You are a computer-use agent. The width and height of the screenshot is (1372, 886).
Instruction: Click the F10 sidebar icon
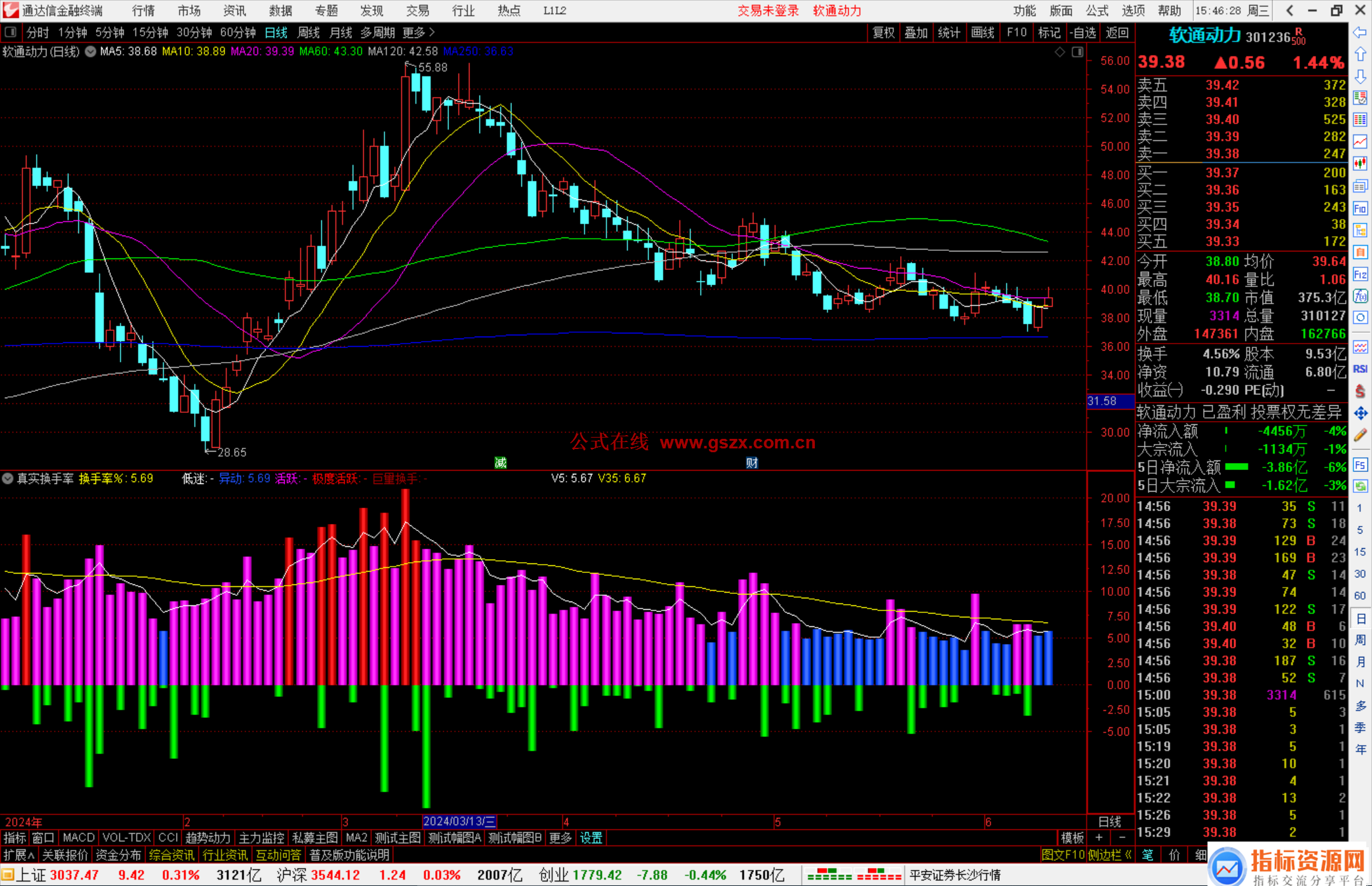click(x=1360, y=208)
